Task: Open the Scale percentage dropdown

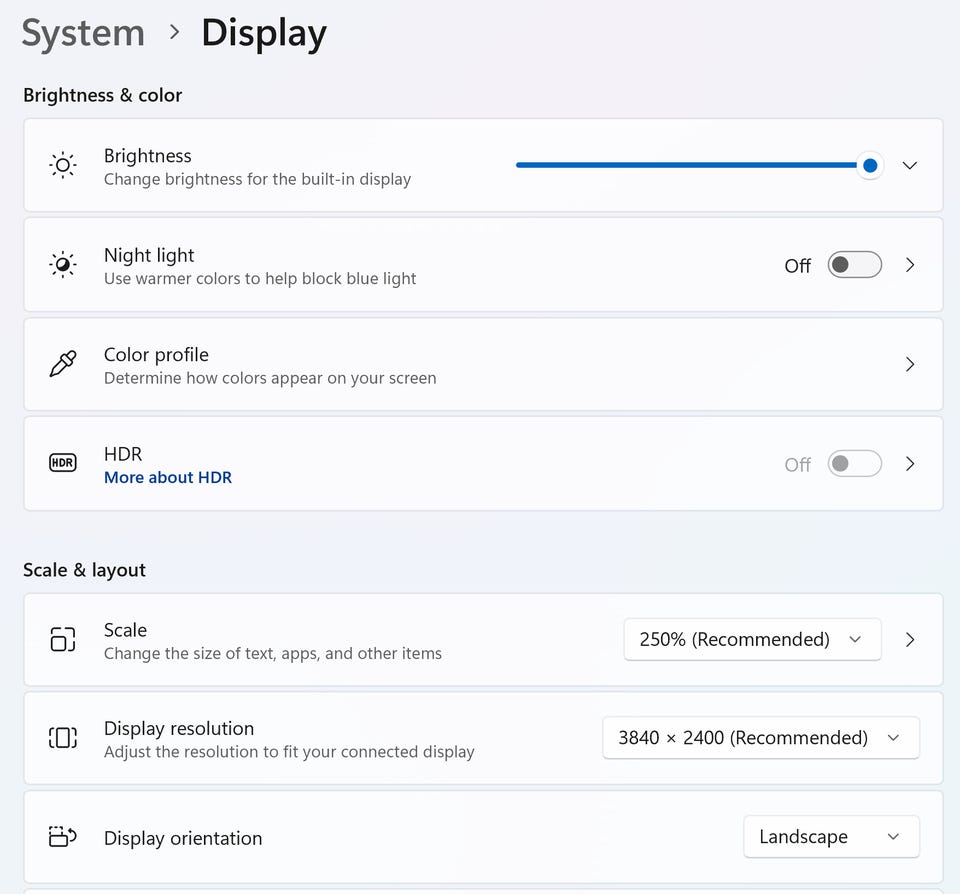Action: 752,639
